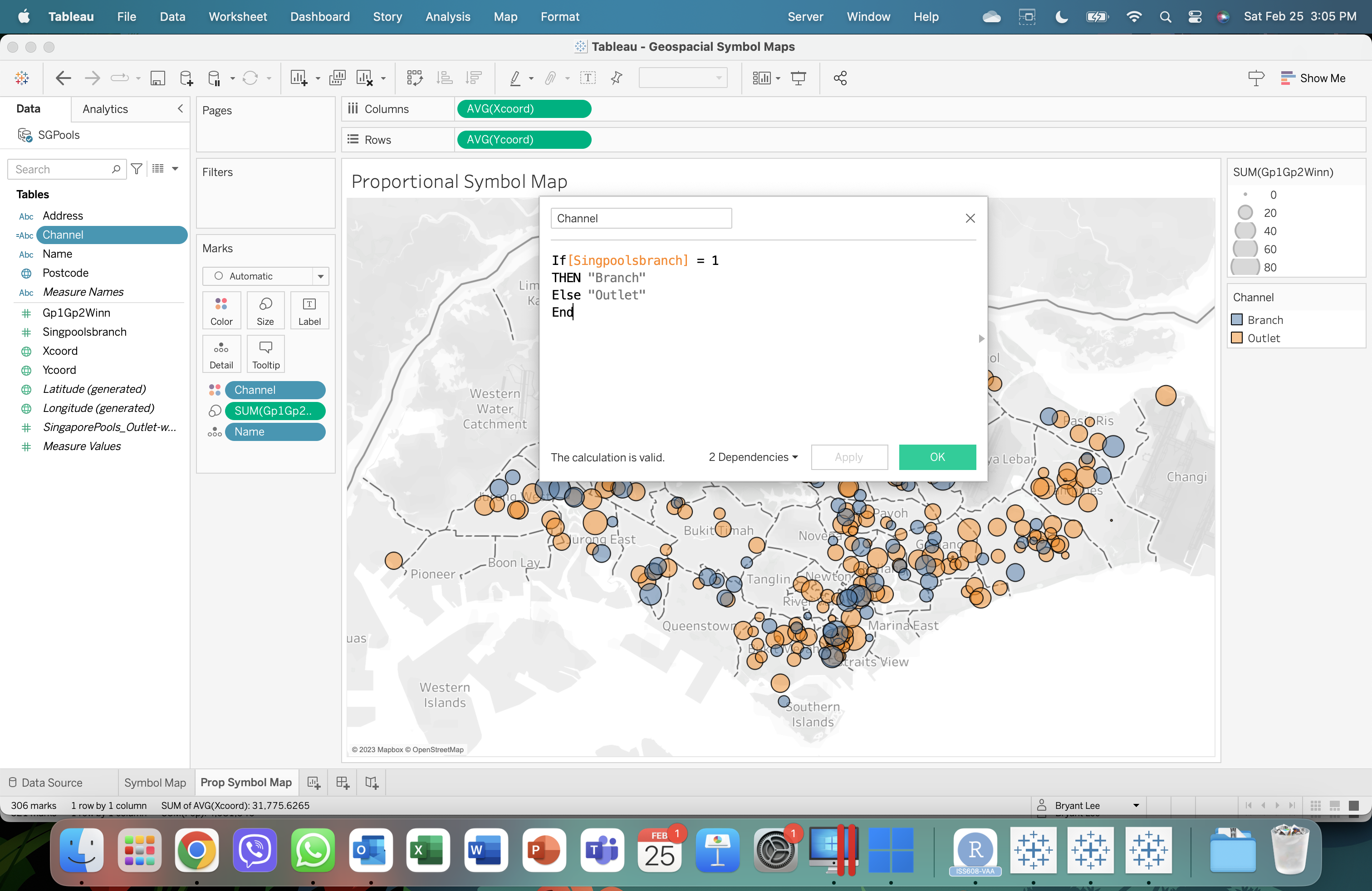The image size is (1372, 891).
Task: Click the New Dashboard tab icon
Action: coord(343,782)
